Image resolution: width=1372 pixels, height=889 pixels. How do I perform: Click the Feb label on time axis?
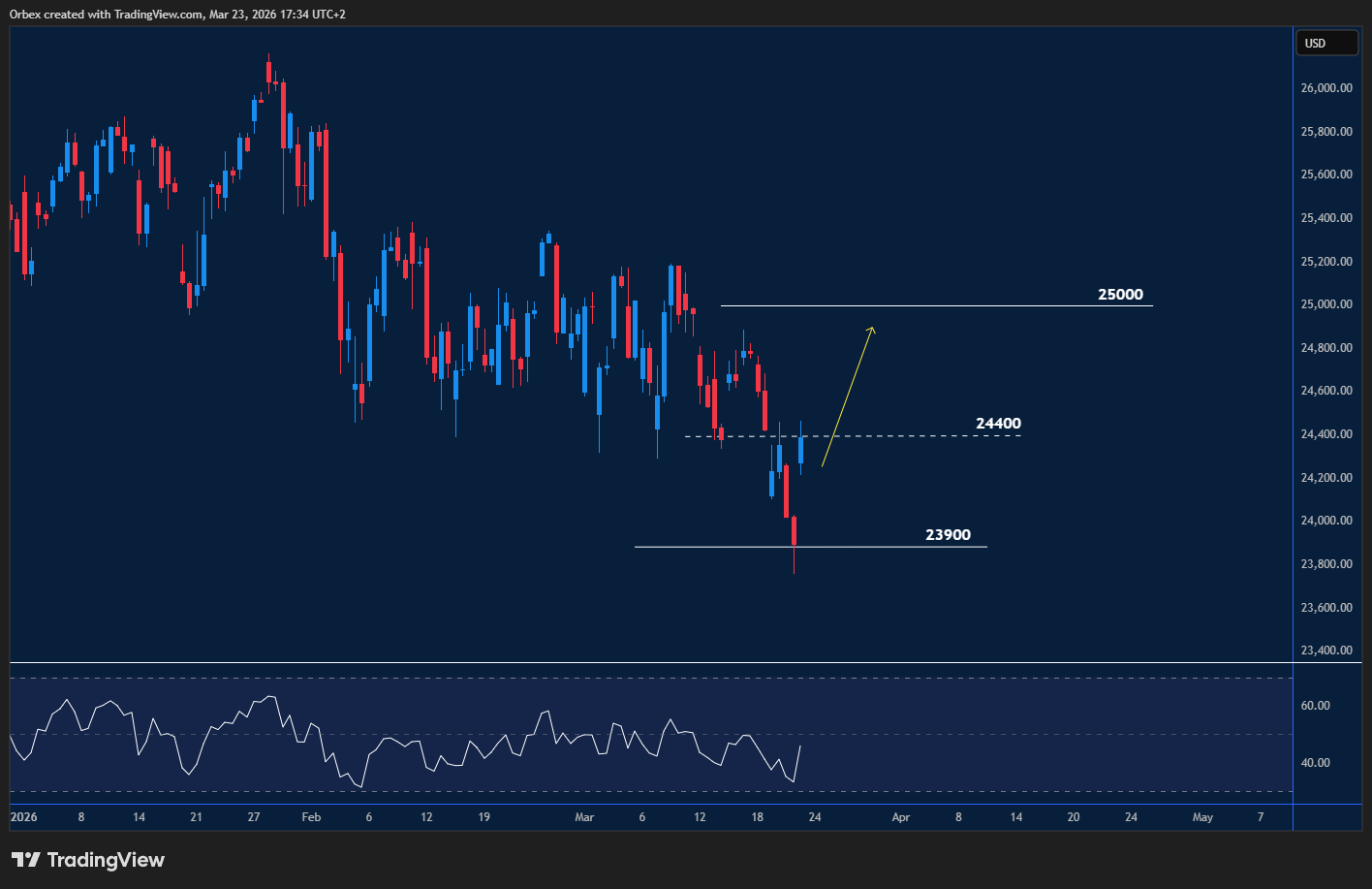(x=311, y=817)
